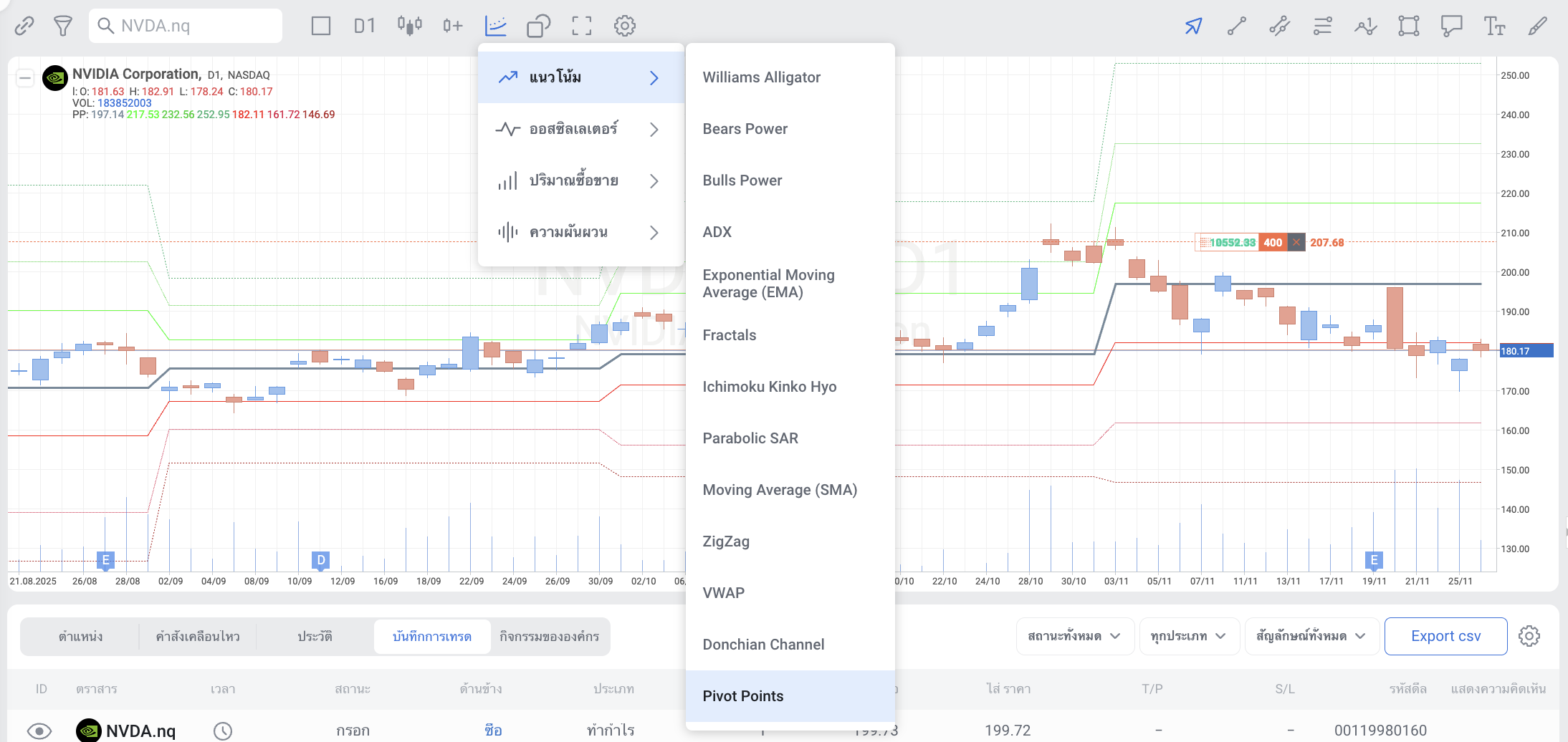
Task: Open the indicators chart icon
Action: coord(496,26)
